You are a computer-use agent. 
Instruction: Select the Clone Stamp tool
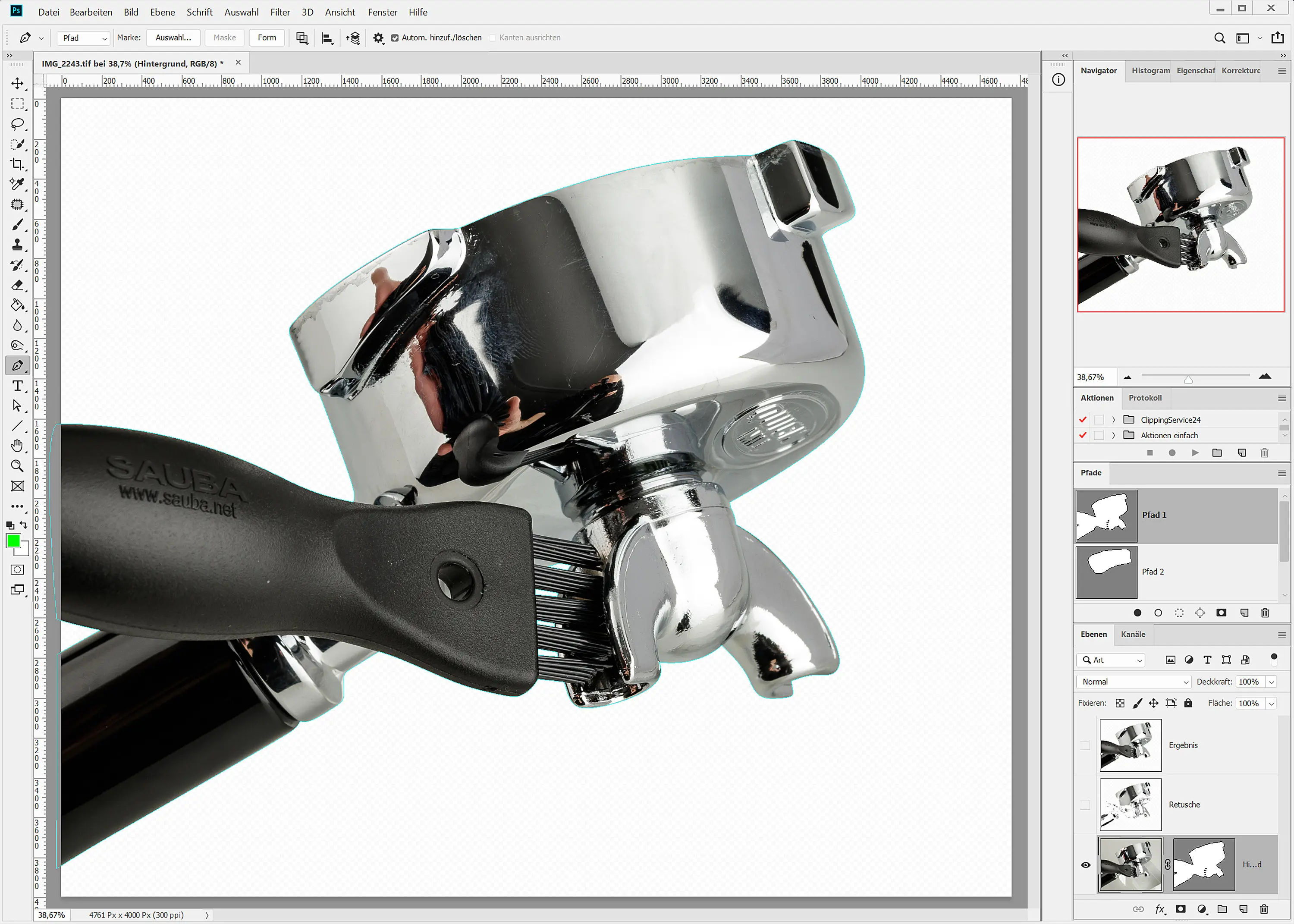17,245
